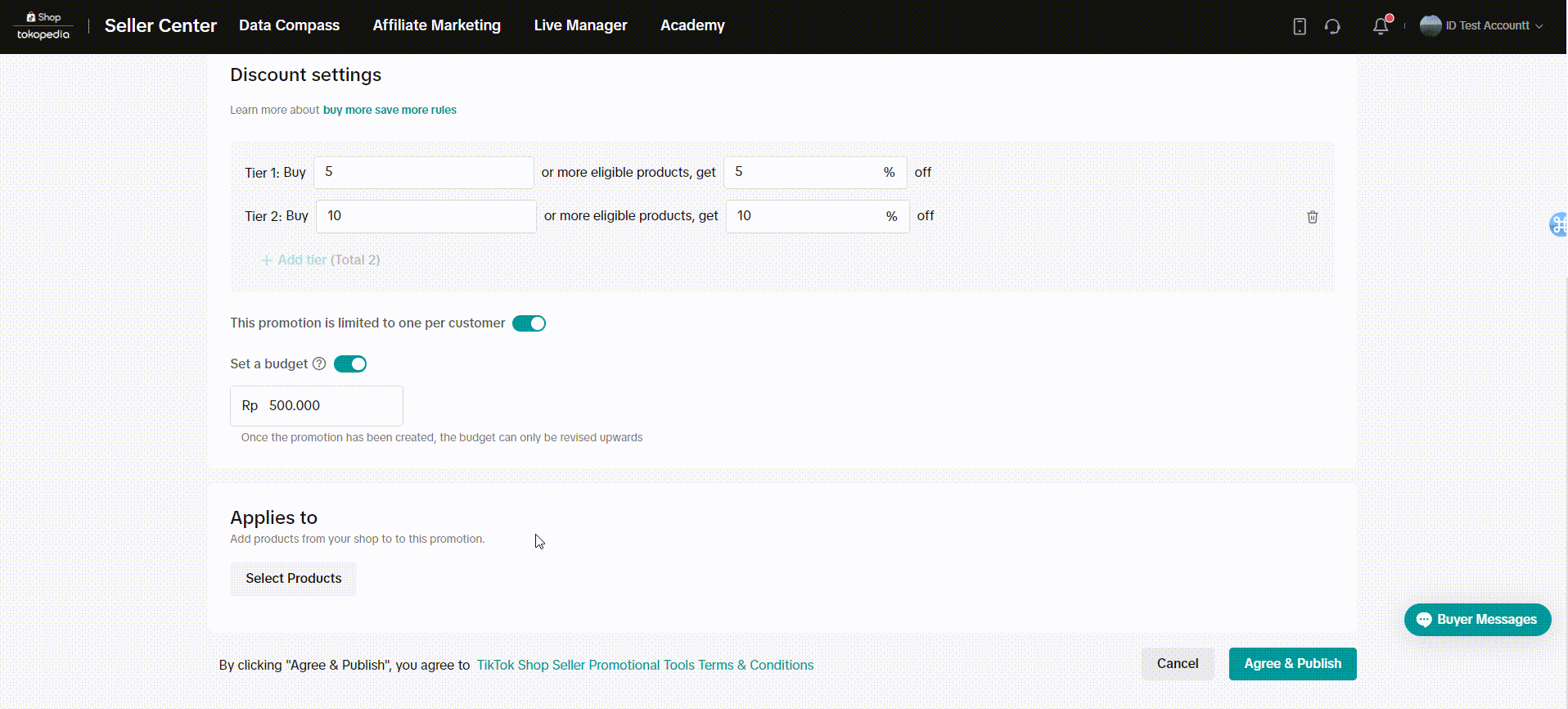1568x709 pixels.
Task: Click the mobile phone icon in header
Action: (1299, 26)
